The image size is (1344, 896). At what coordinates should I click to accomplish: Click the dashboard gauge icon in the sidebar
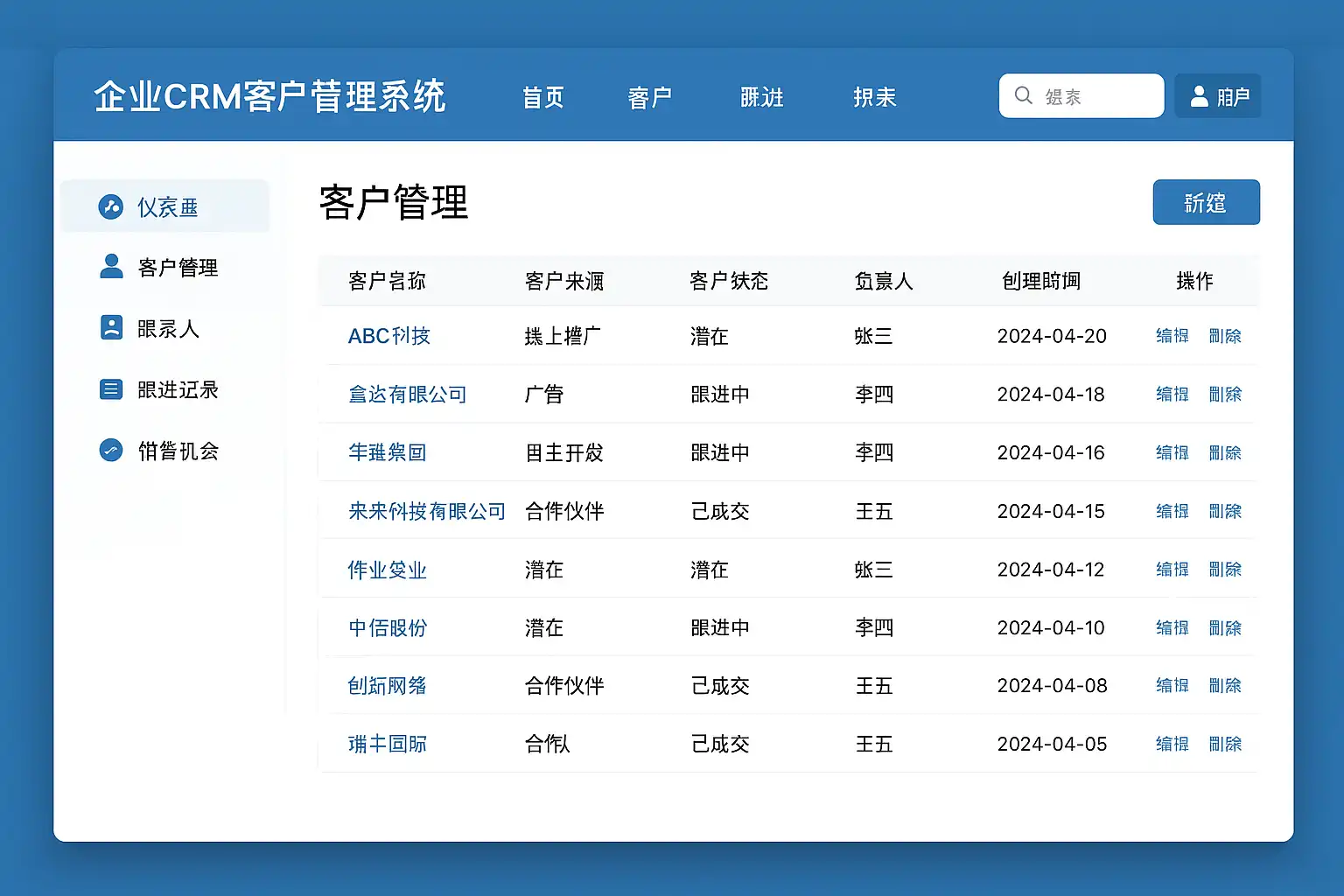[111, 207]
